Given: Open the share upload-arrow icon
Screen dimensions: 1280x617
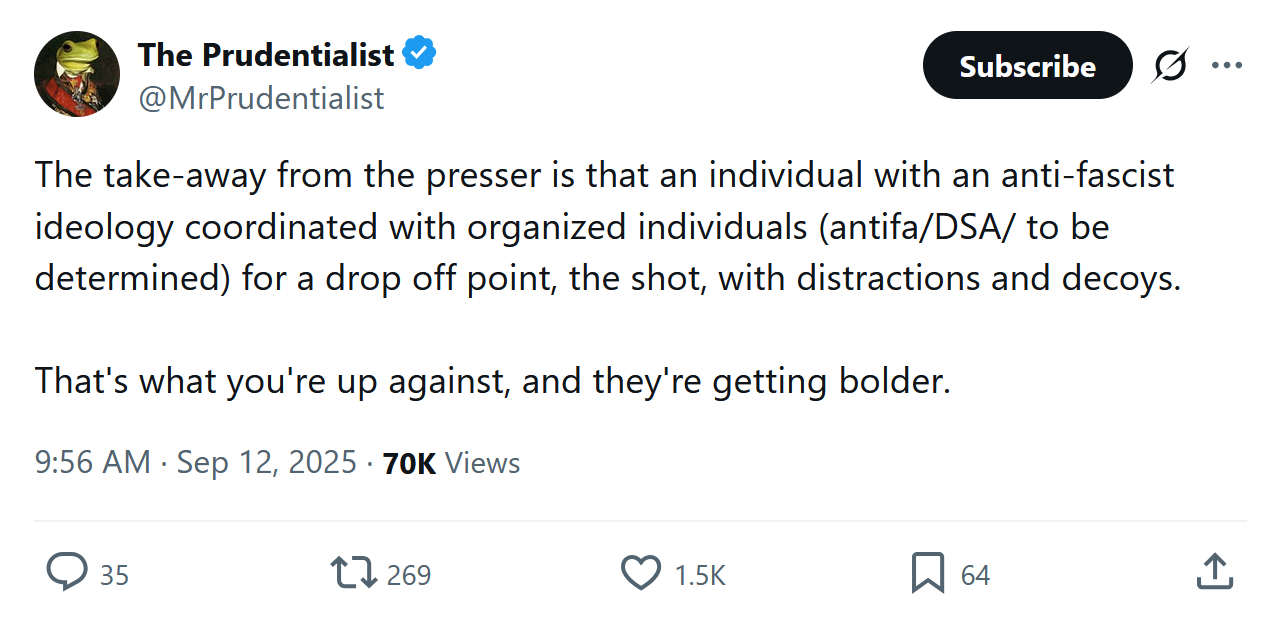Looking at the screenshot, I should [x=1215, y=573].
